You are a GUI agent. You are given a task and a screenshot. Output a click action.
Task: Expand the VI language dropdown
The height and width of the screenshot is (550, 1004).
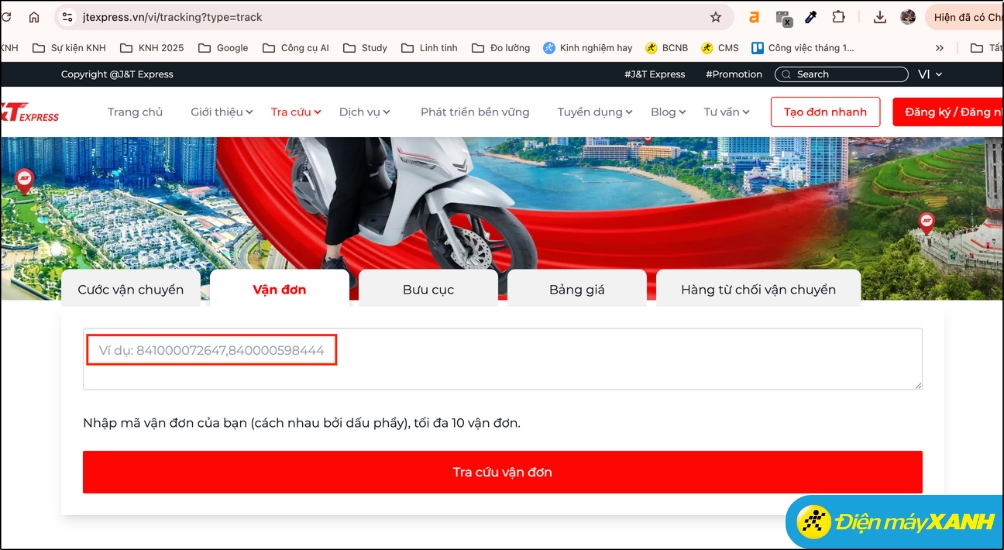(x=930, y=74)
